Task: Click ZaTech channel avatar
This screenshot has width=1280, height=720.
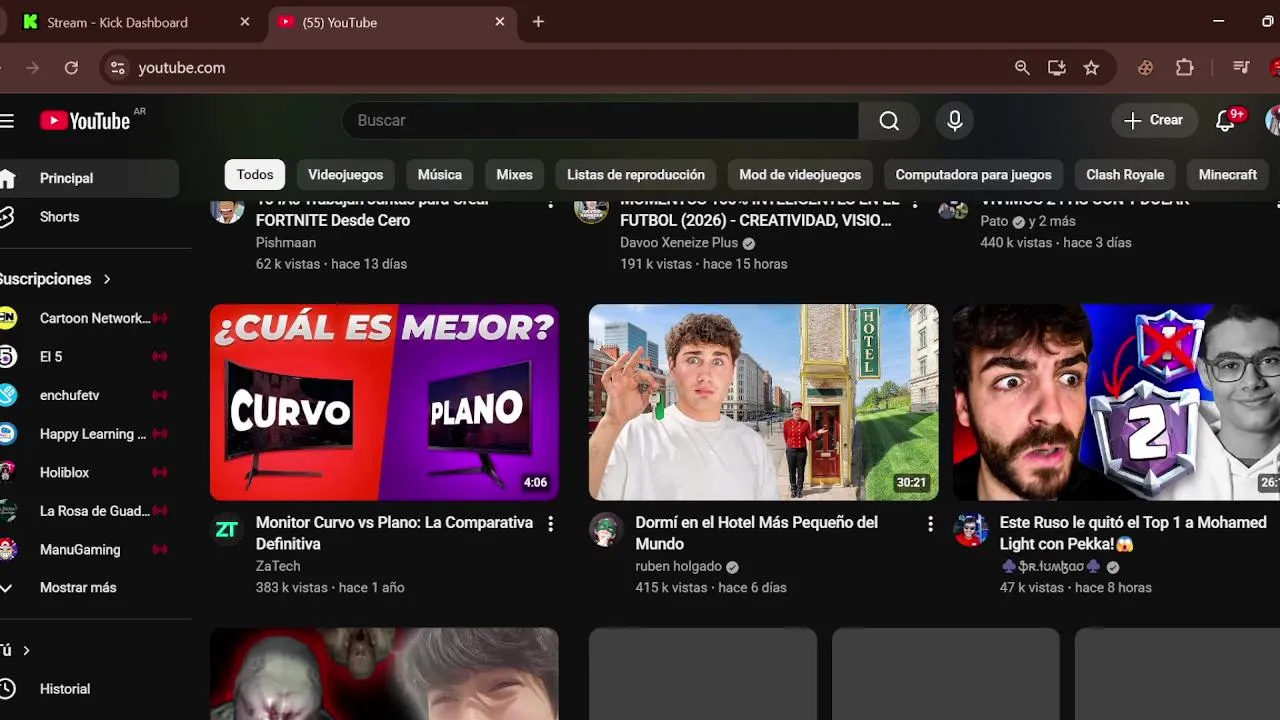Action: tap(227, 530)
